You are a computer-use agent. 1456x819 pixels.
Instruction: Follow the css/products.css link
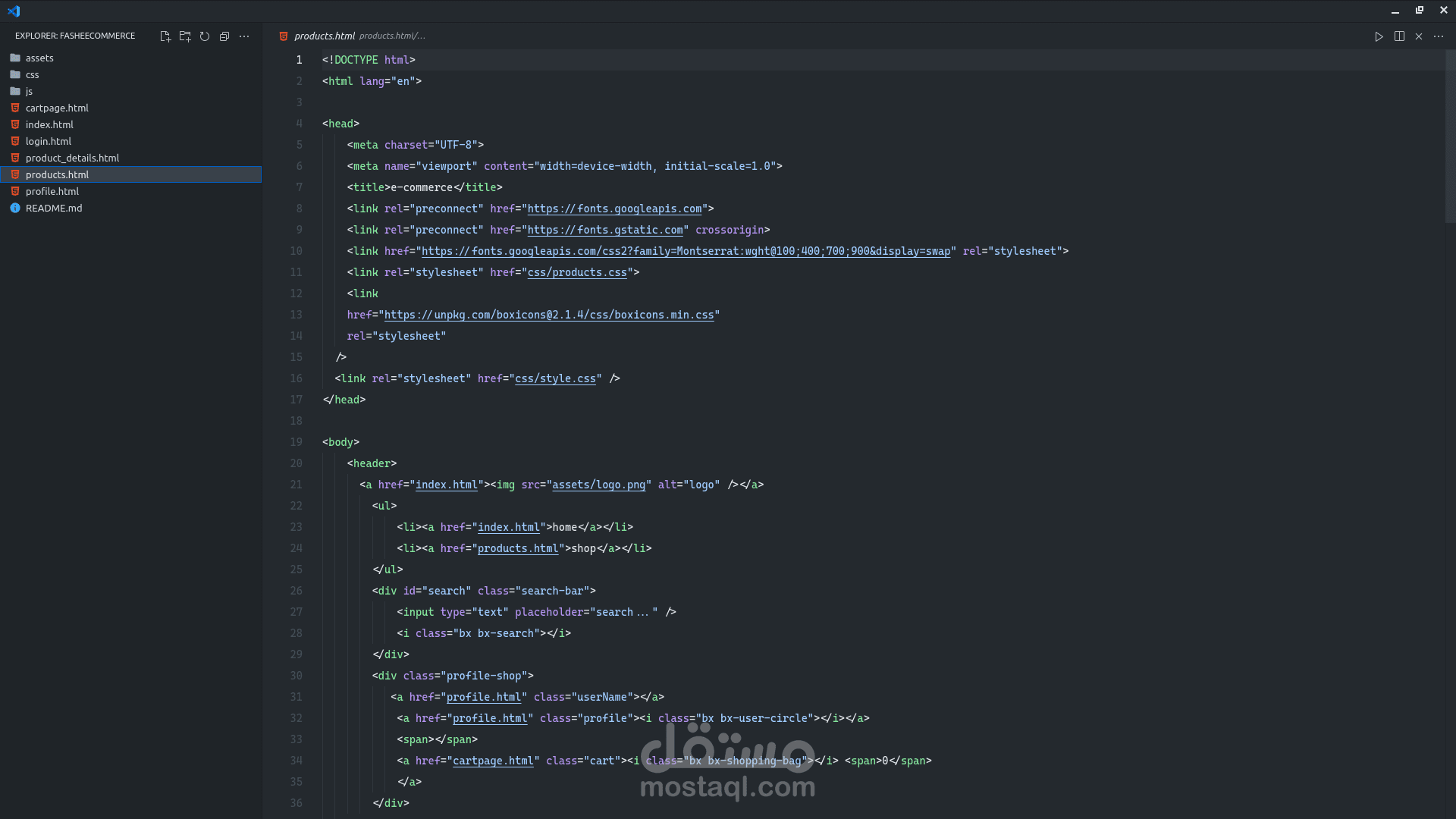pos(577,272)
